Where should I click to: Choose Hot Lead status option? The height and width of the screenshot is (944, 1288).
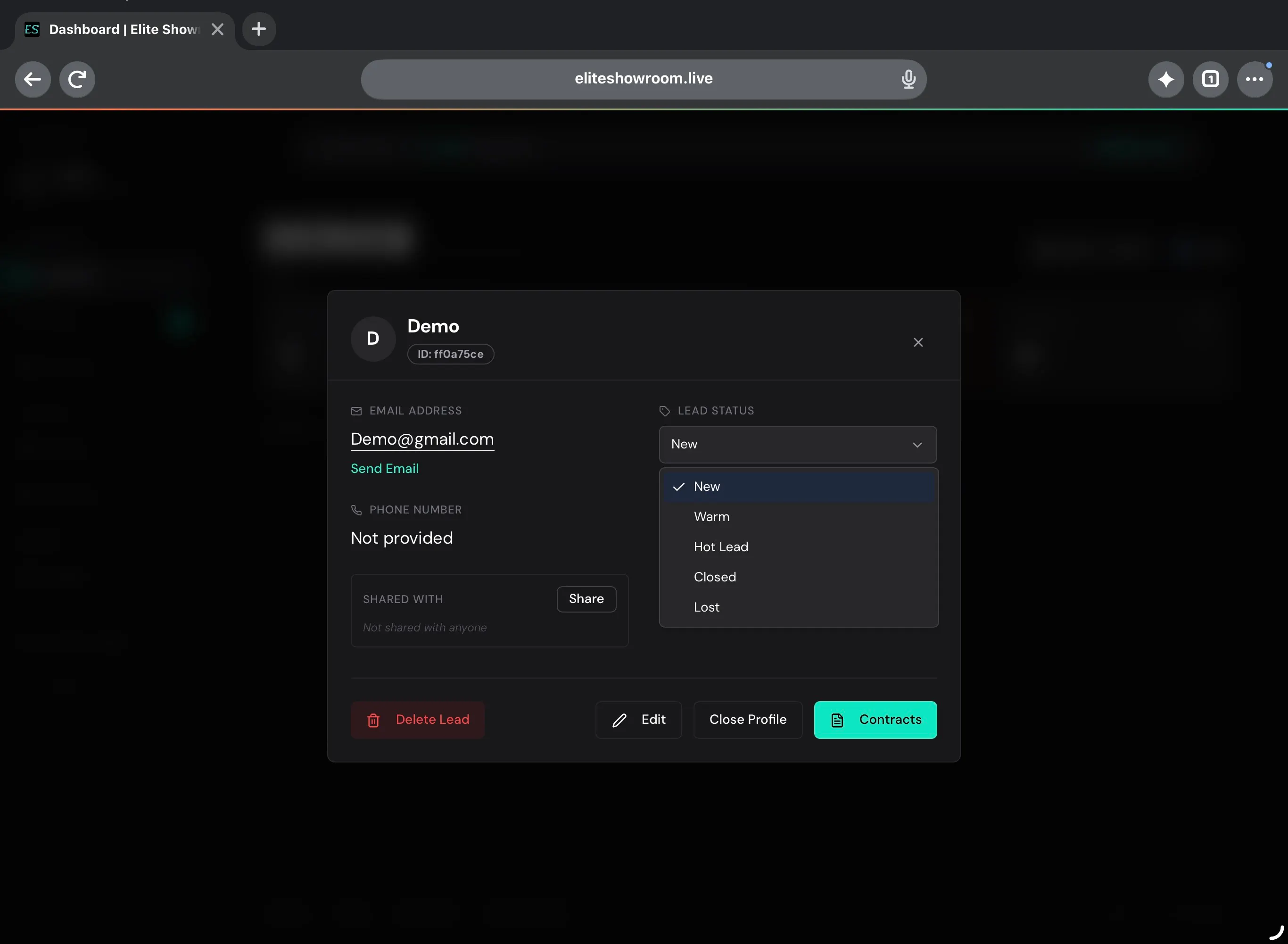point(799,547)
